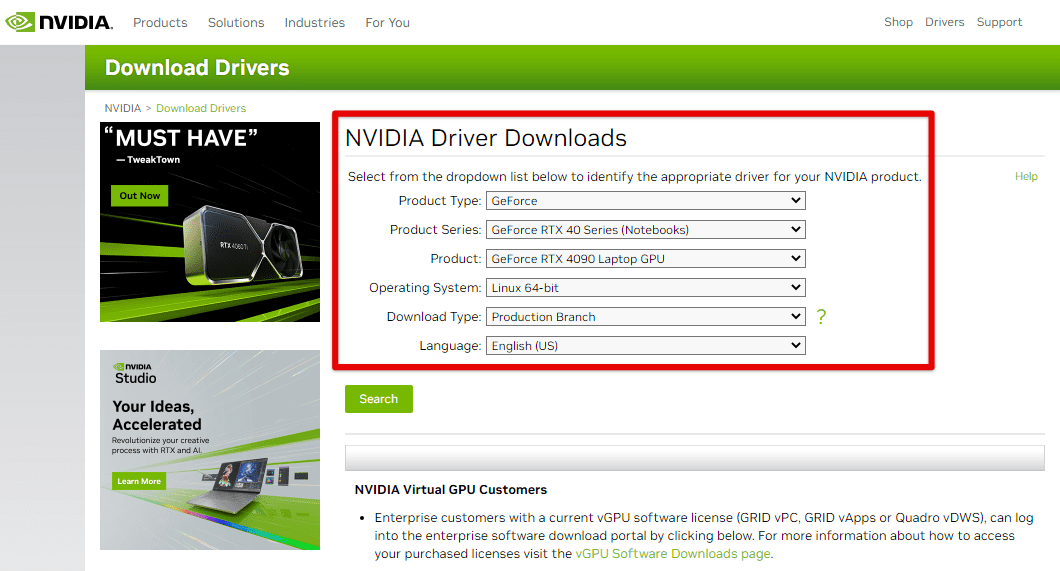This screenshot has width=1060, height=571.
Task: Click the NVIDIA Virtual GPU Customers heading
Action: [x=451, y=489]
